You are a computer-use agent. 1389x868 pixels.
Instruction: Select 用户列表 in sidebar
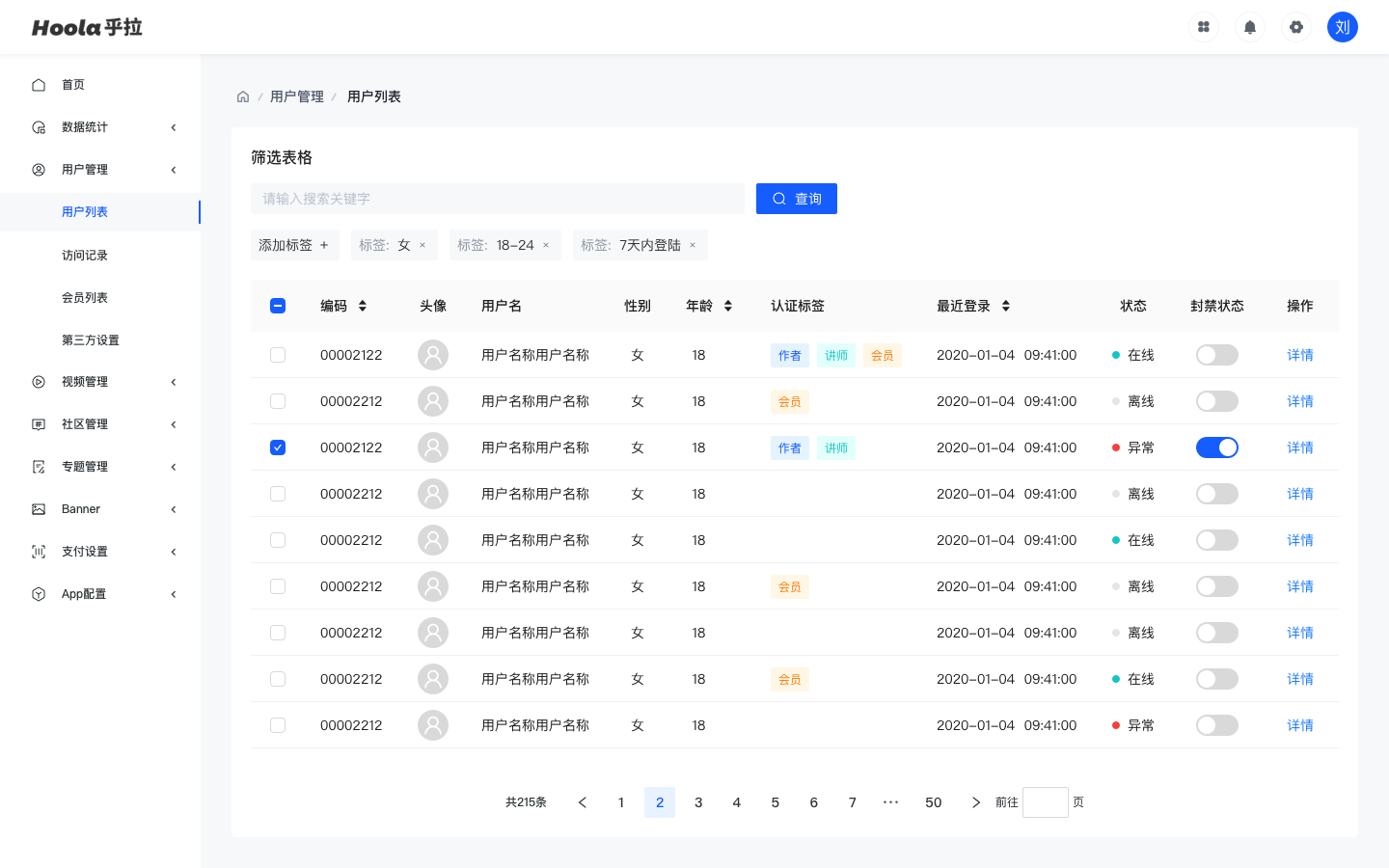100,212
